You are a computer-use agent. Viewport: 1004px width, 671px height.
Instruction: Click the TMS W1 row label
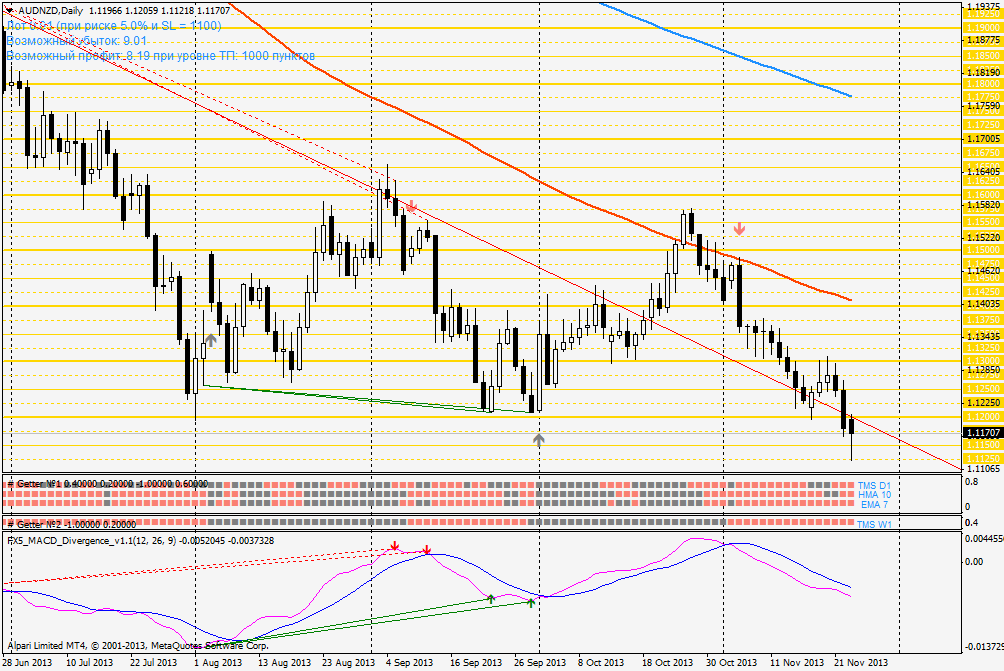tap(874, 524)
